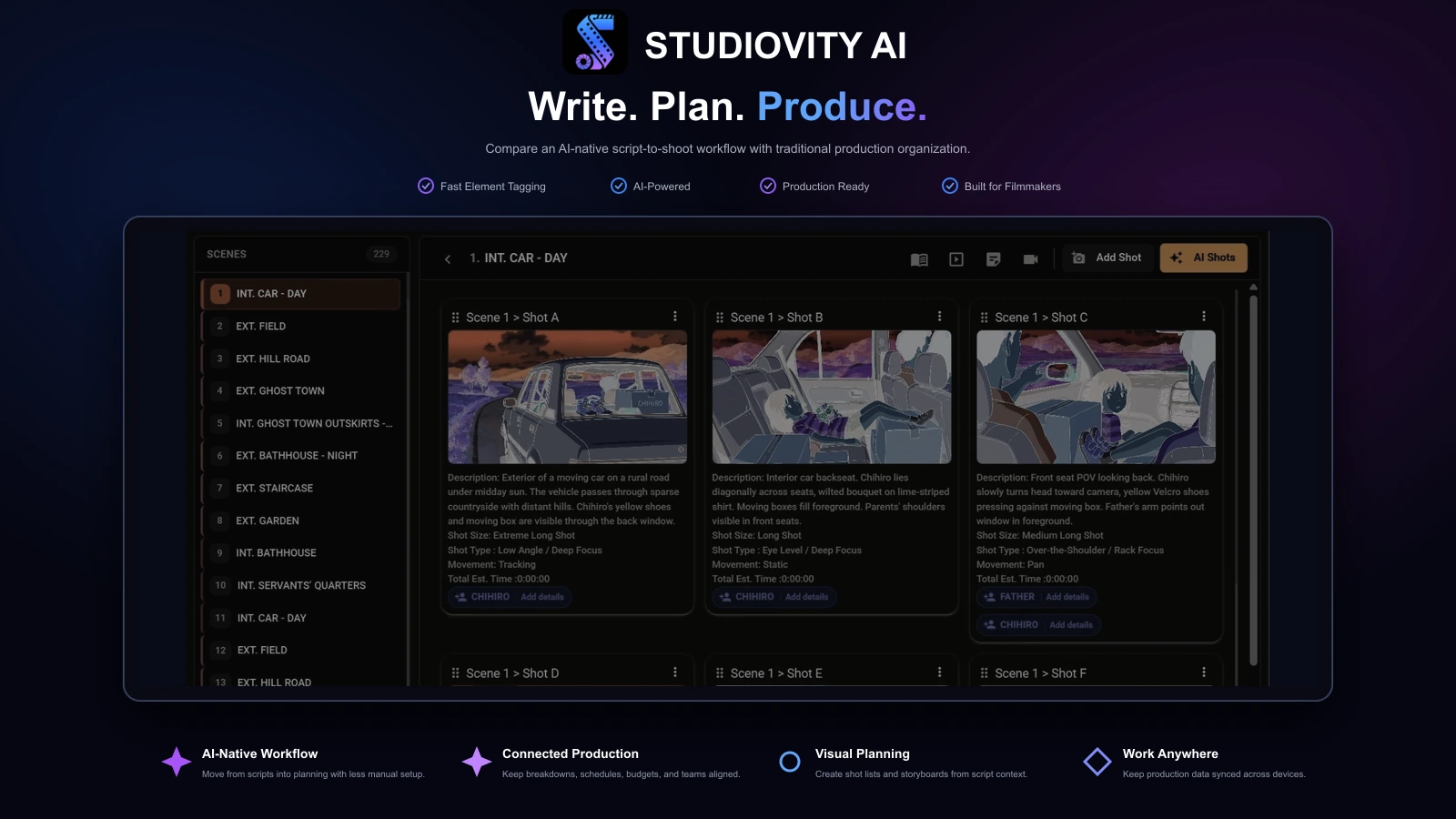Open the three-dot menu for Shot D
The width and height of the screenshot is (1456, 819).
(675, 672)
